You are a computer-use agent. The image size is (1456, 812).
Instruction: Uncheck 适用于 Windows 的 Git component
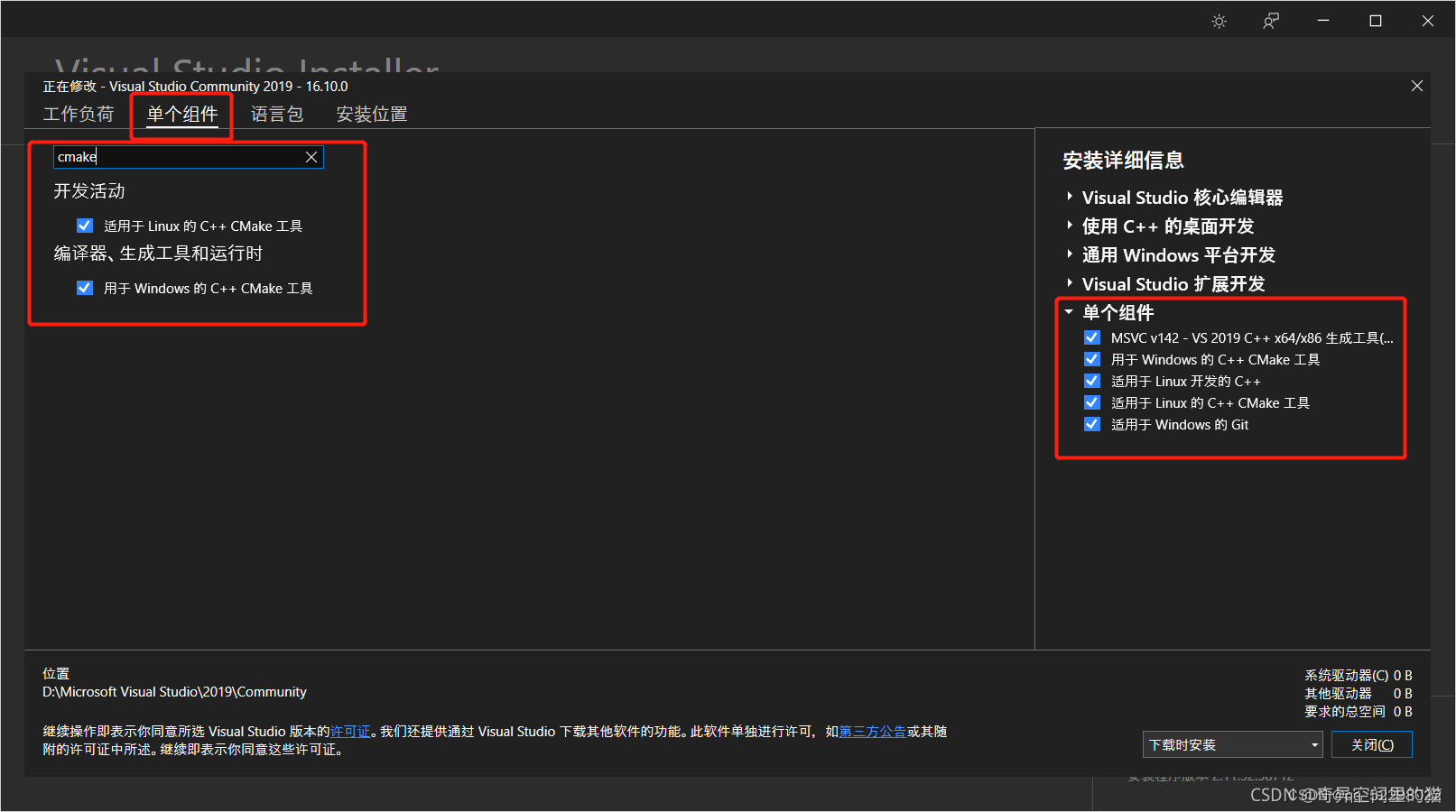tap(1092, 423)
